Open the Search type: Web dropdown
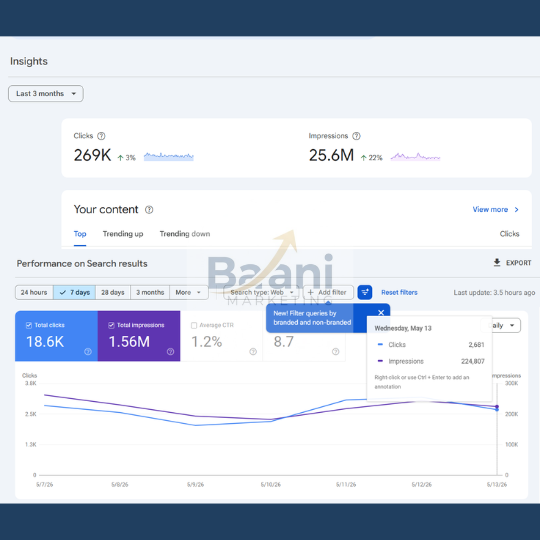 (262, 292)
